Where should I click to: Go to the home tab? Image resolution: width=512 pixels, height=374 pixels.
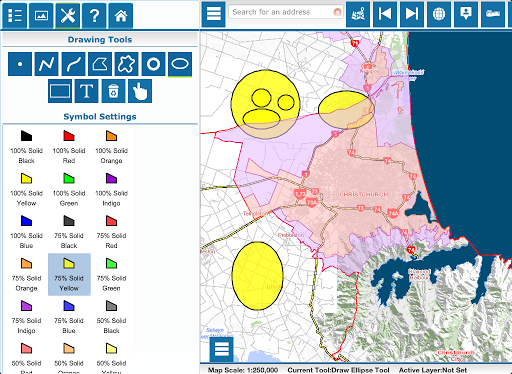tap(121, 15)
